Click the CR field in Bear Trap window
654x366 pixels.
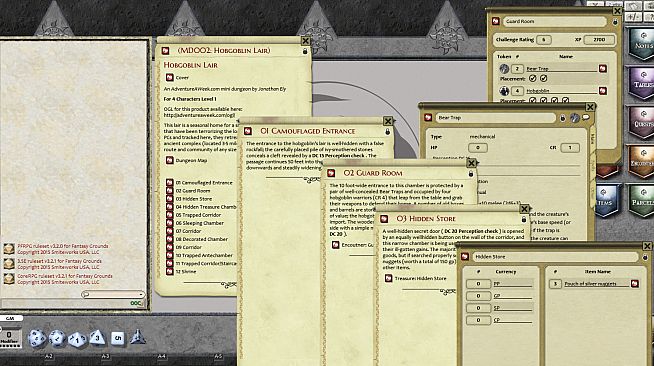[570, 148]
